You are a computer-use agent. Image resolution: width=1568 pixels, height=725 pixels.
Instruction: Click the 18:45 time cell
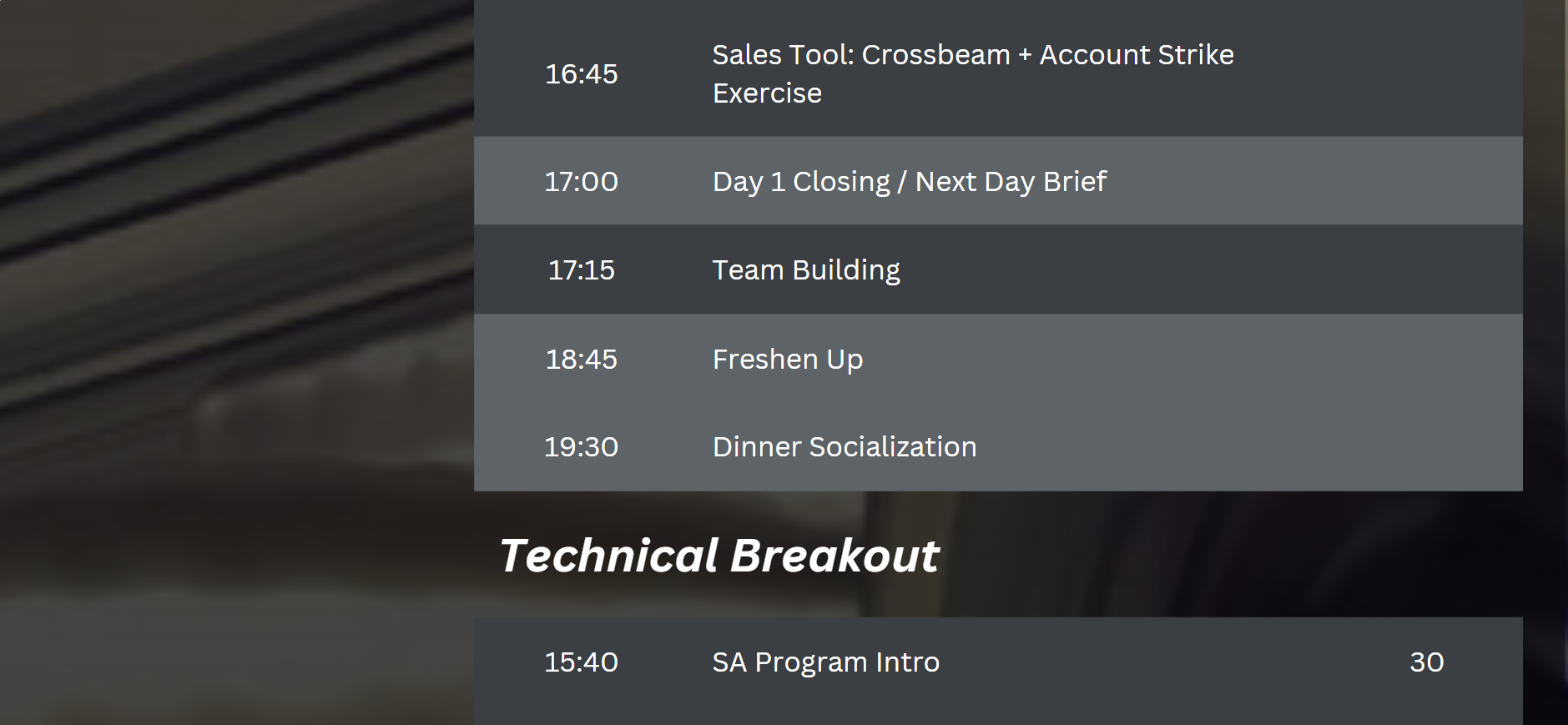click(581, 359)
